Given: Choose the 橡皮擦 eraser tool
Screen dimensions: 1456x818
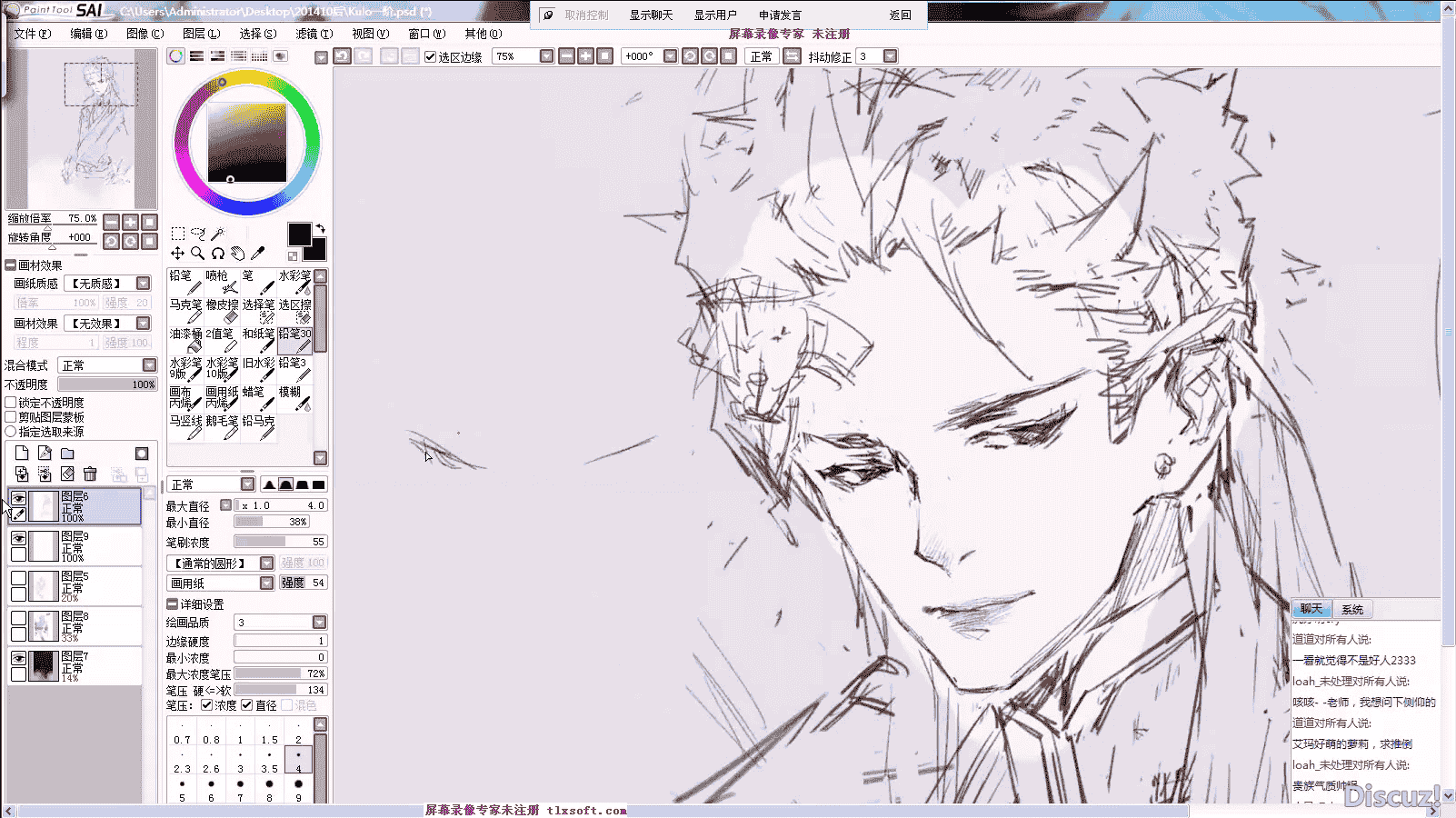Looking at the screenshot, I should pyautogui.click(x=222, y=311).
